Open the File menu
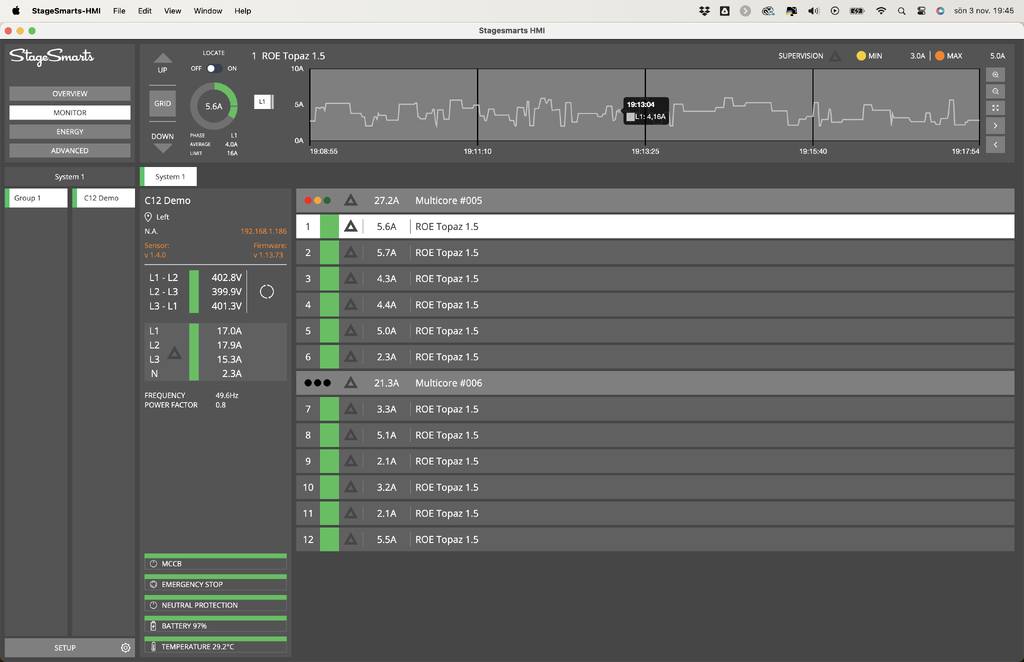The width and height of the screenshot is (1024, 662). click(x=119, y=11)
